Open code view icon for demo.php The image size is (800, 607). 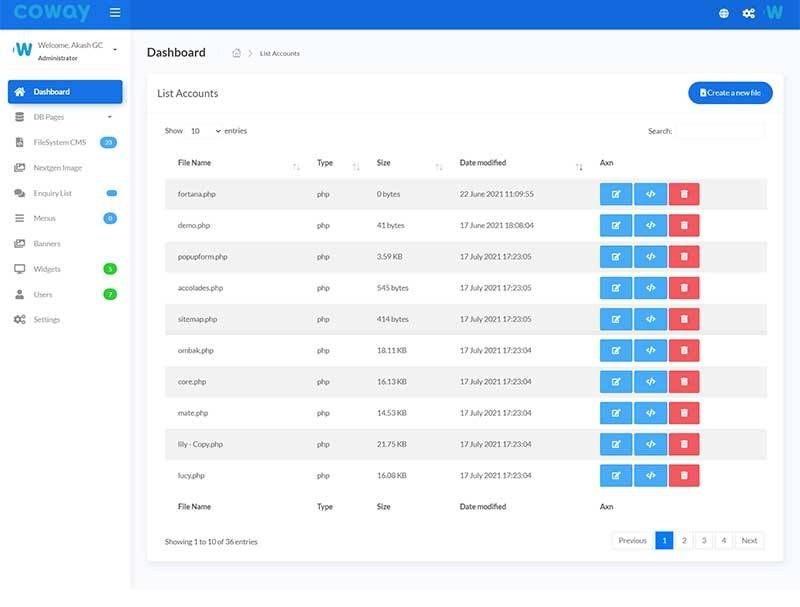point(650,225)
